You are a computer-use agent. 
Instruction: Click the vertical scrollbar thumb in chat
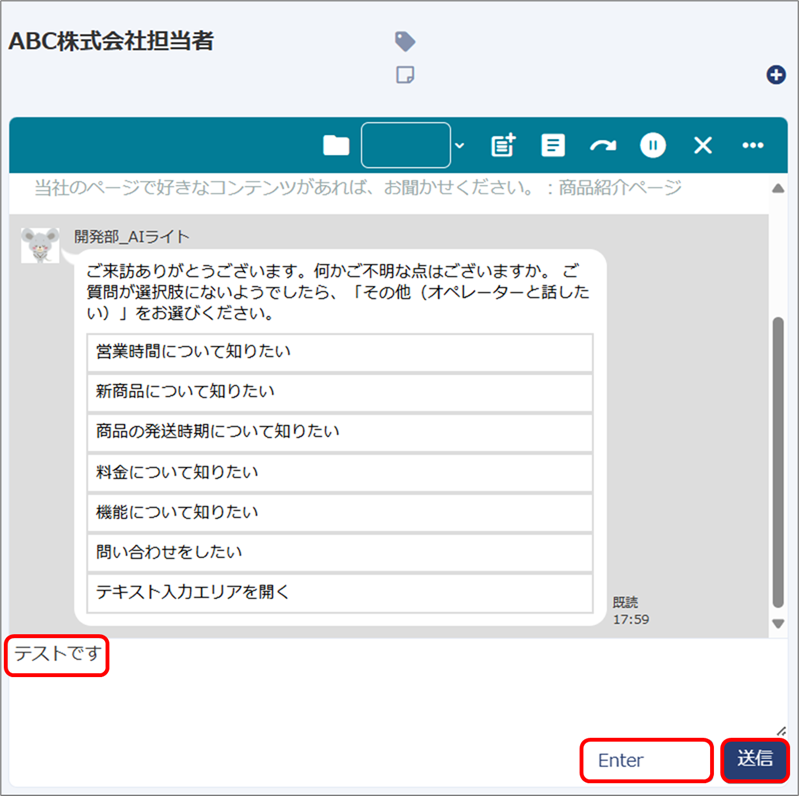tap(778, 462)
